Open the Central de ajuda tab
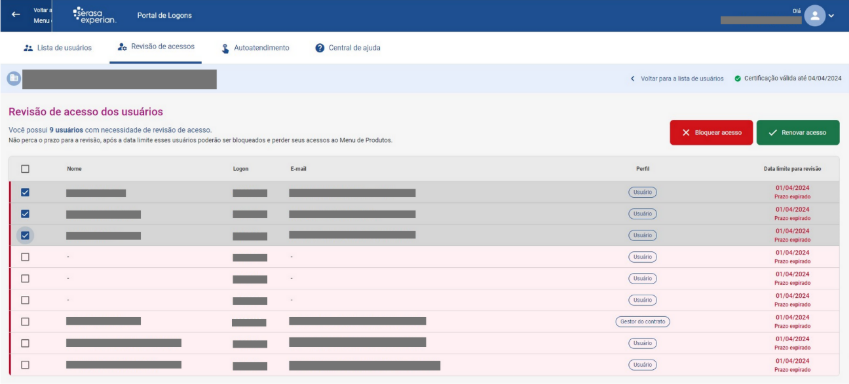This screenshot has height=384, width=849. [x=348, y=48]
